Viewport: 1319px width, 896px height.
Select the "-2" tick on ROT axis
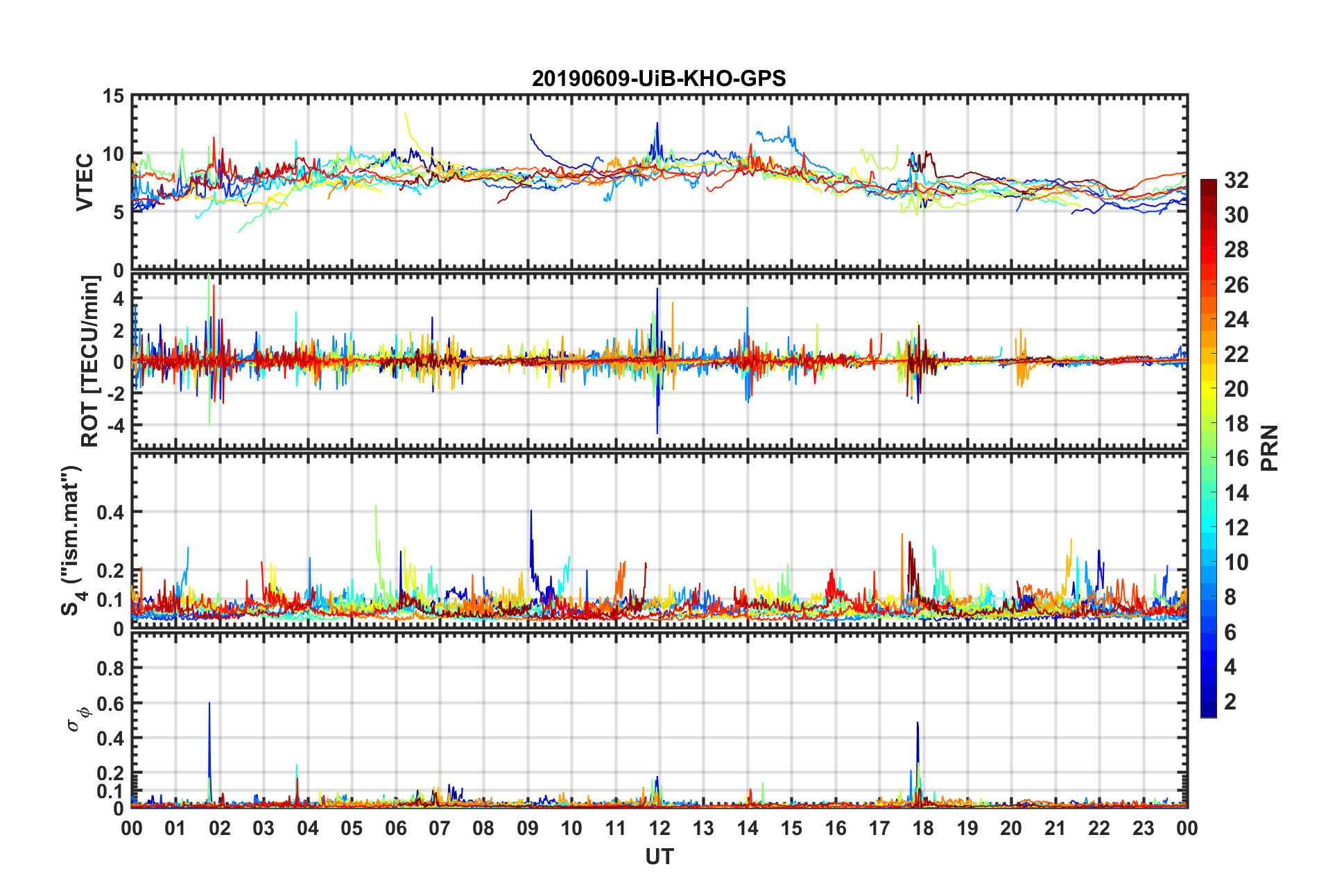coord(115,393)
